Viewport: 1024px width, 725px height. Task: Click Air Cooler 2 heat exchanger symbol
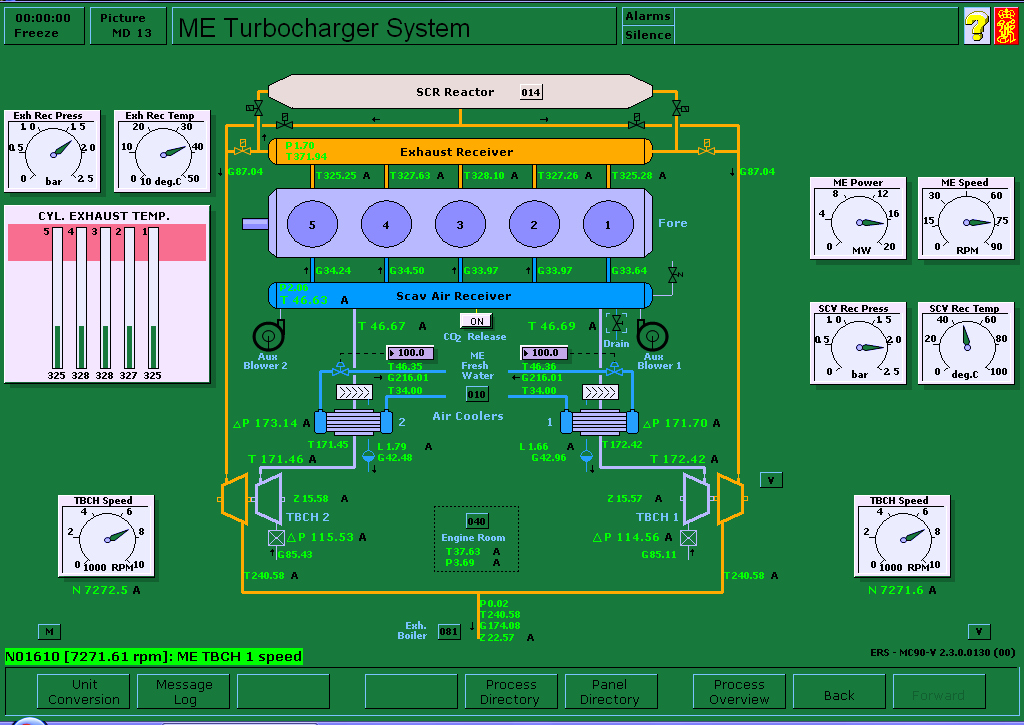click(x=353, y=422)
